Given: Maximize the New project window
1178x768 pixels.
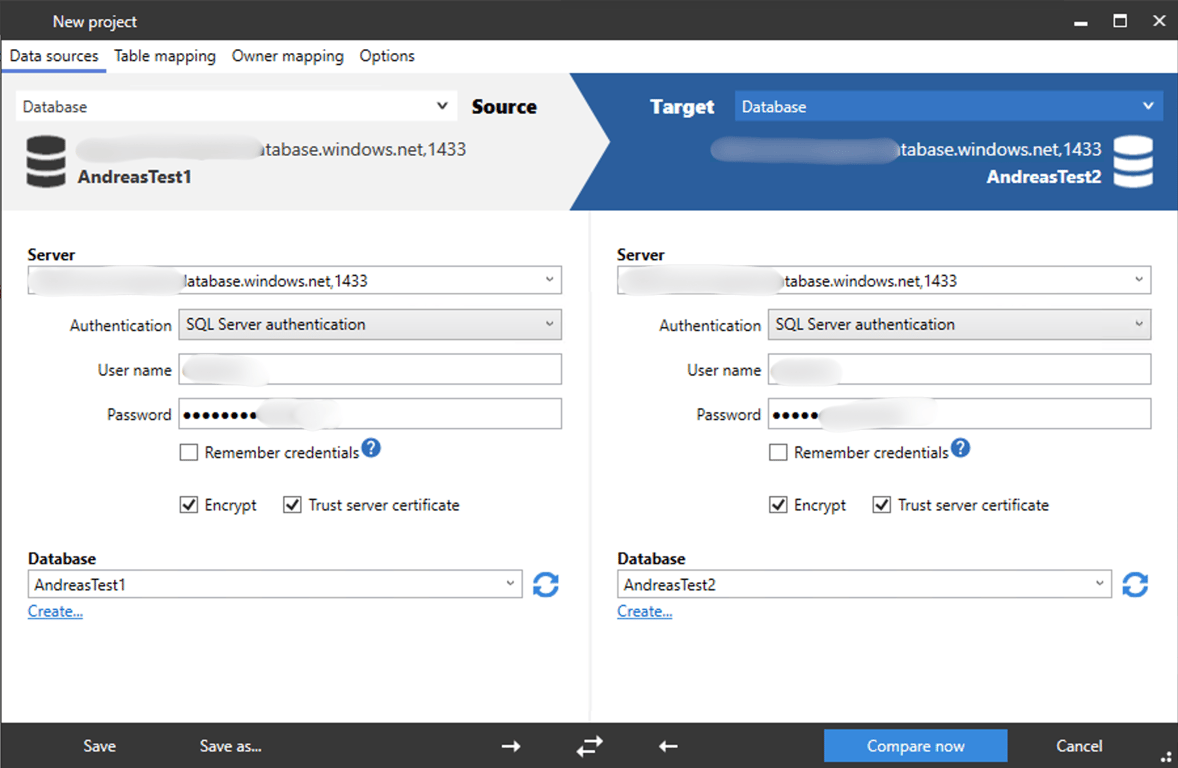Looking at the screenshot, I should [1119, 21].
